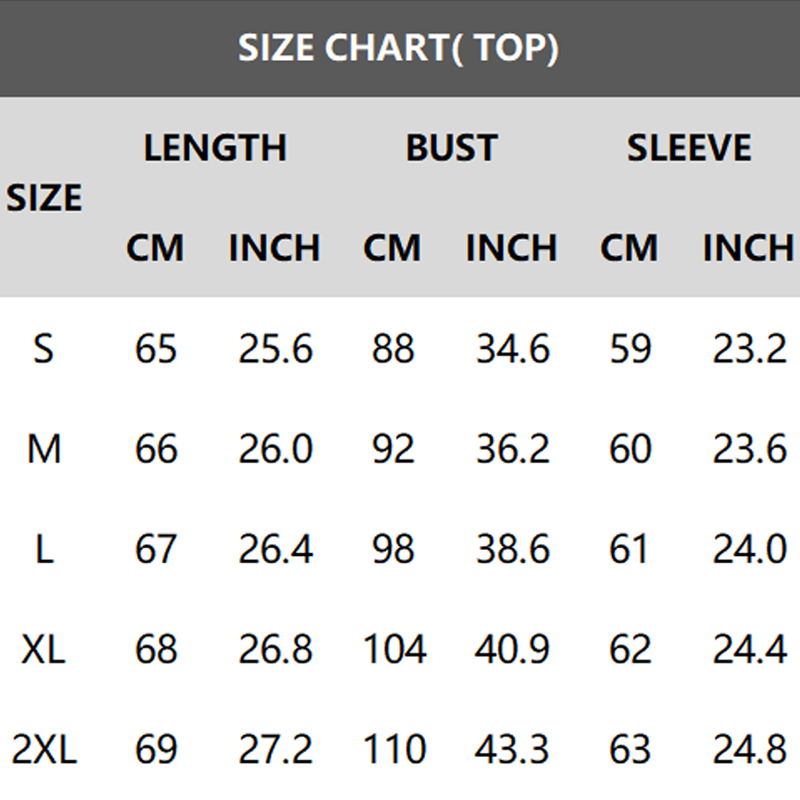Click the INCH subheader under BUST
Image resolution: width=800 pixels, height=800 pixels.
point(511,248)
